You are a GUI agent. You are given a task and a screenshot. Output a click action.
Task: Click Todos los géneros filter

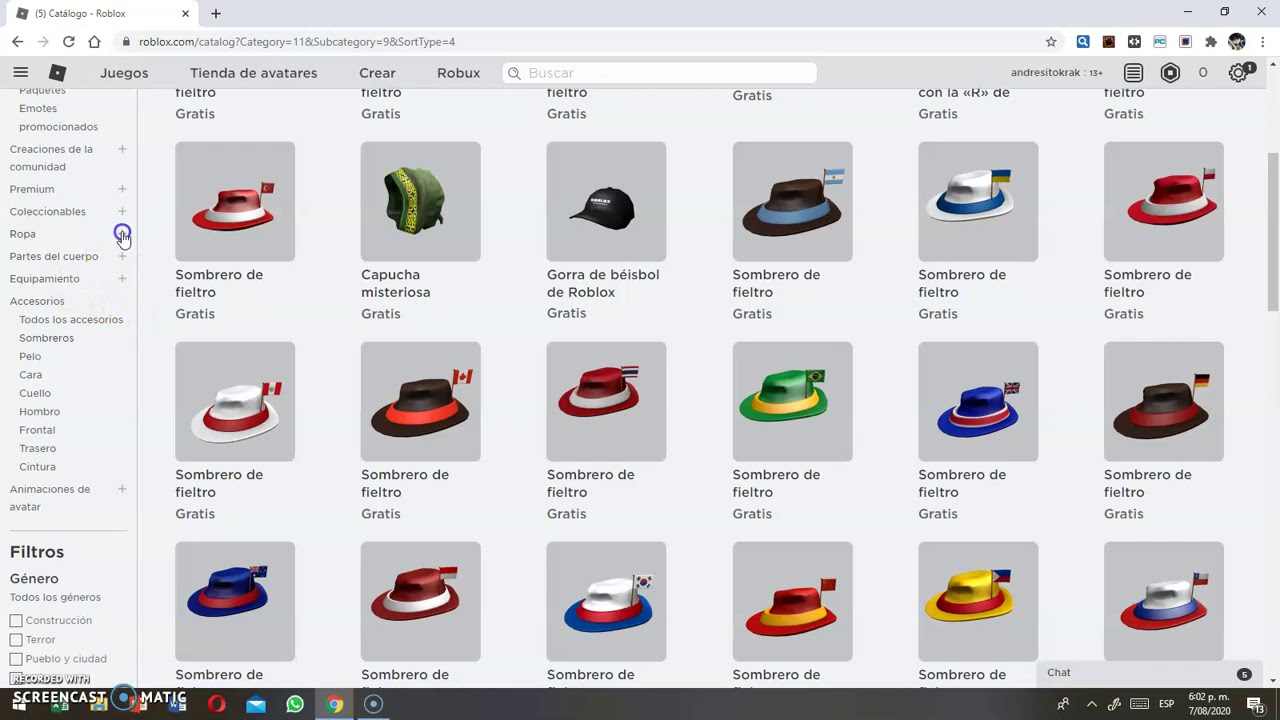55,597
